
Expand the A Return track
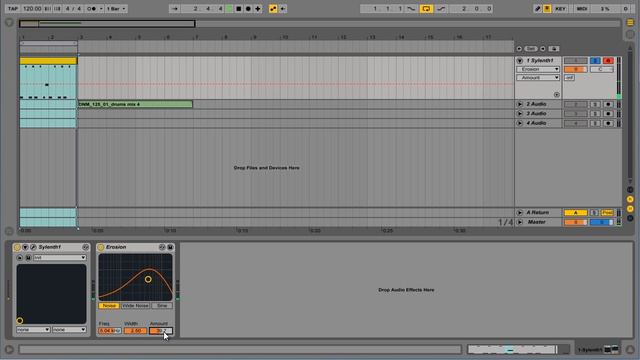coord(520,213)
